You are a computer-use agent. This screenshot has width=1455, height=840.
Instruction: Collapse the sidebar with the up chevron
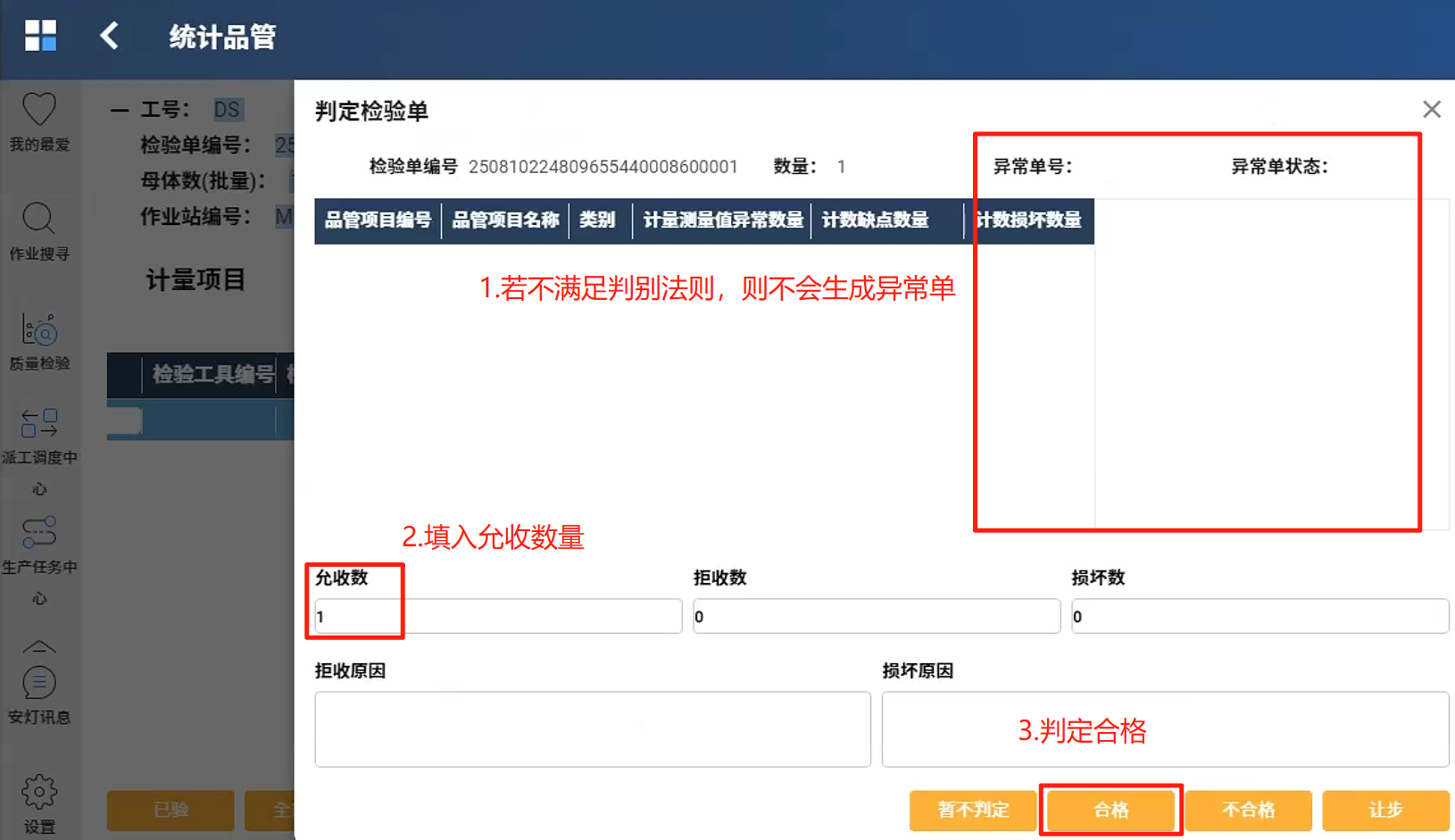pyautogui.click(x=39, y=647)
